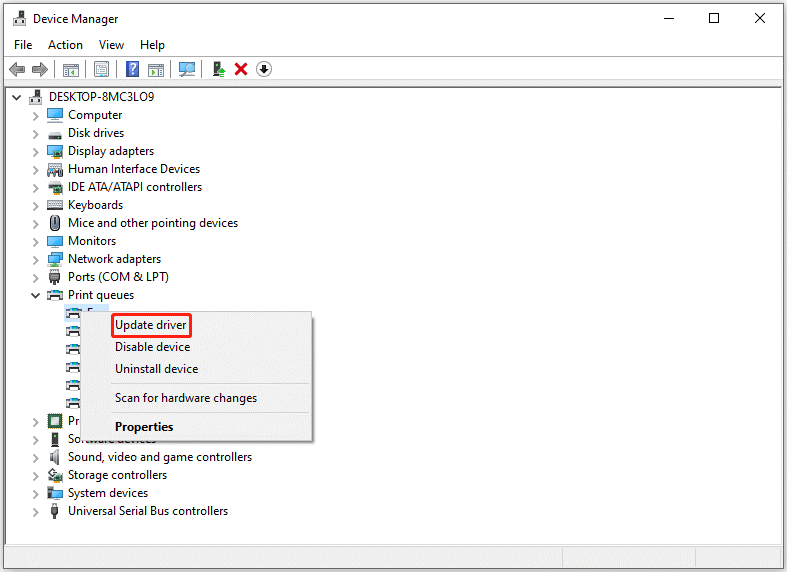This screenshot has height=572, width=787.
Task: Minimize the Device Manager window
Action: click(669, 19)
